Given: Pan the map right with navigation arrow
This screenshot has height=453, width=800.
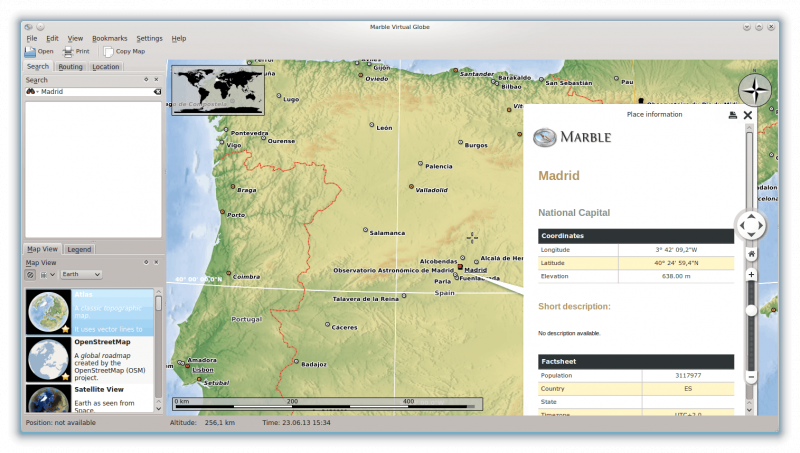Looking at the screenshot, I should [760, 225].
